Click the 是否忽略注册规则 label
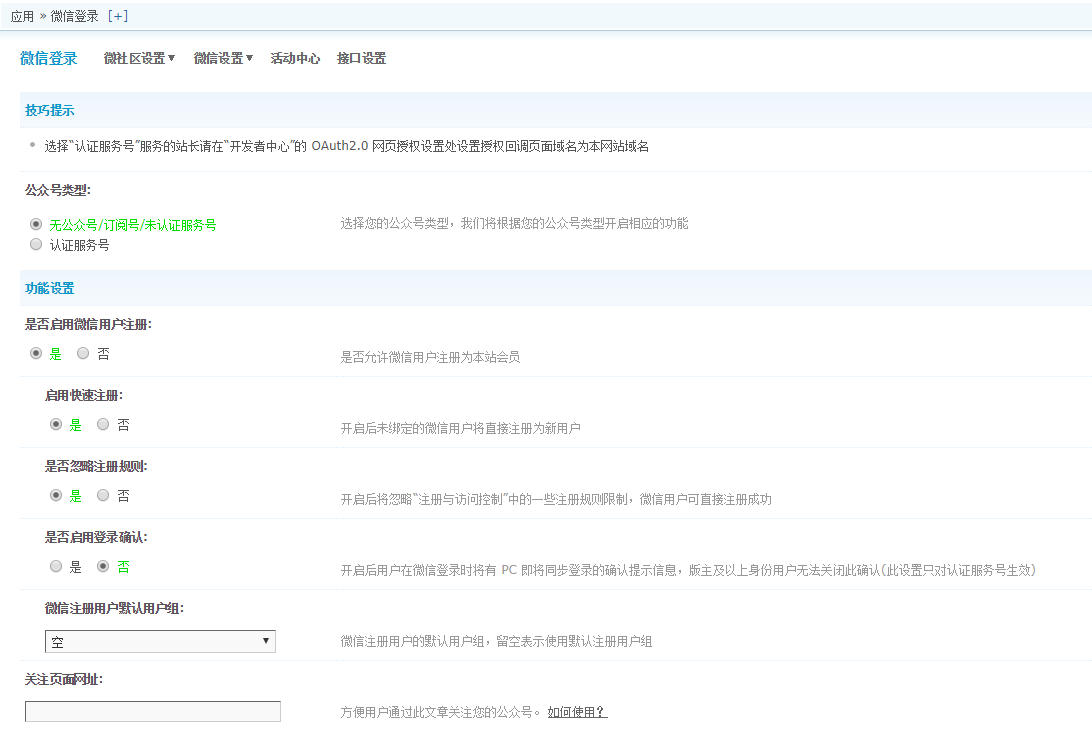 pos(96,466)
